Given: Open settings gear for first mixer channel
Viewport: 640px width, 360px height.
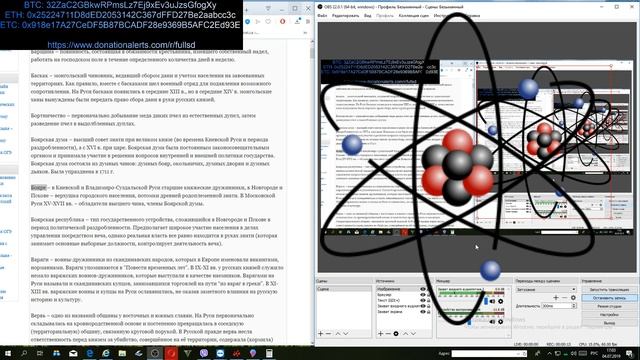Looking at the screenshot, I should 500,301.
